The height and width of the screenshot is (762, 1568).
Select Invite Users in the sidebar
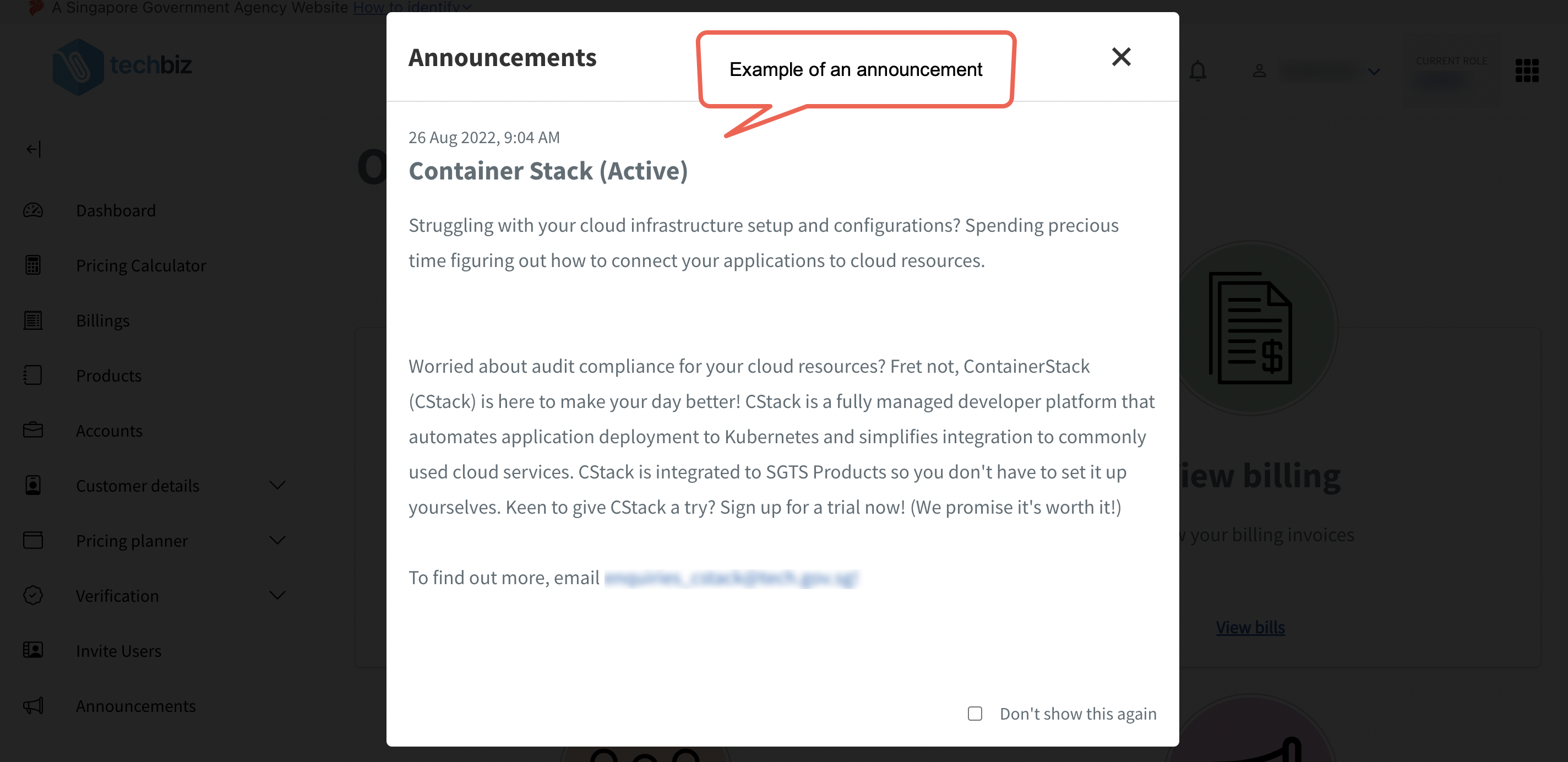pos(119,651)
